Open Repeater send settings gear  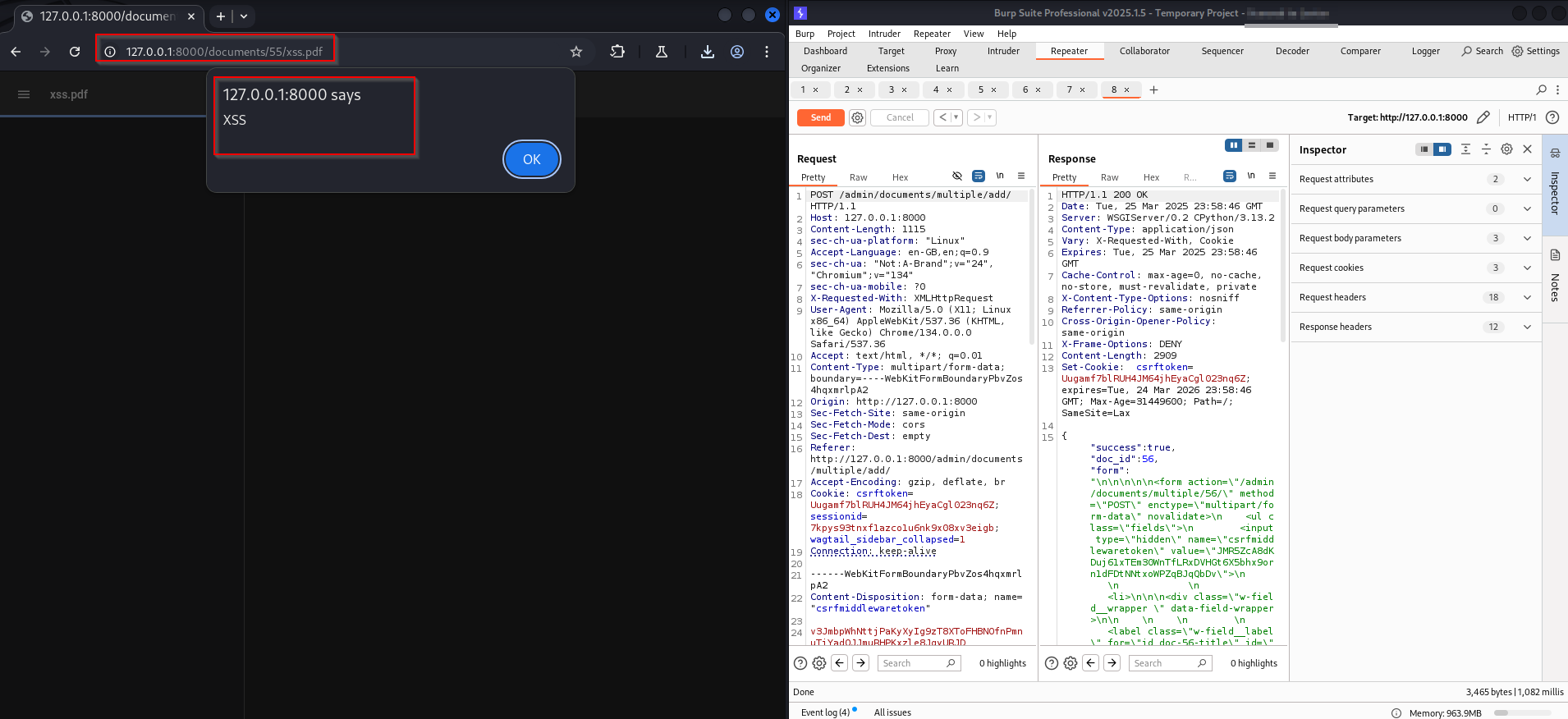click(858, 117)
